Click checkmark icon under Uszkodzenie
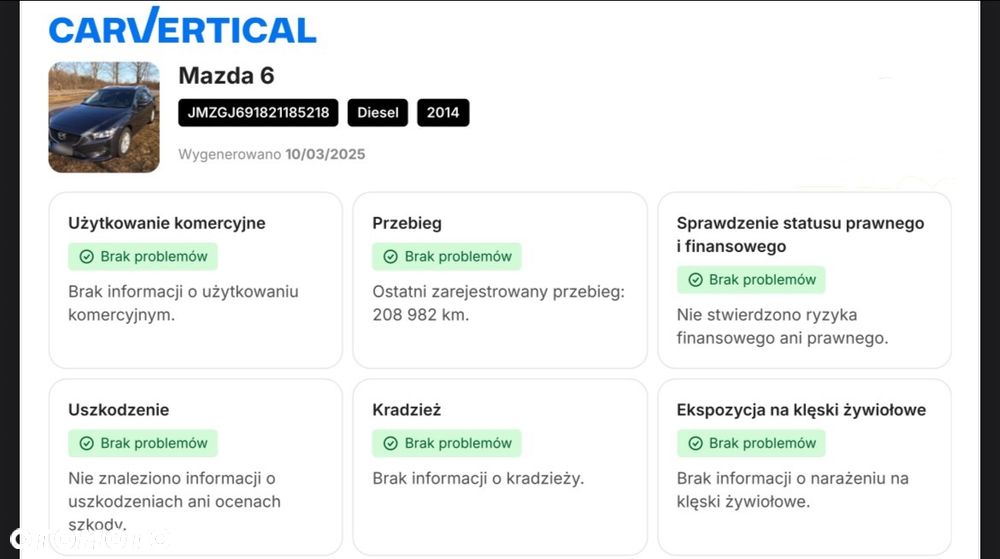 click(86, 443)
